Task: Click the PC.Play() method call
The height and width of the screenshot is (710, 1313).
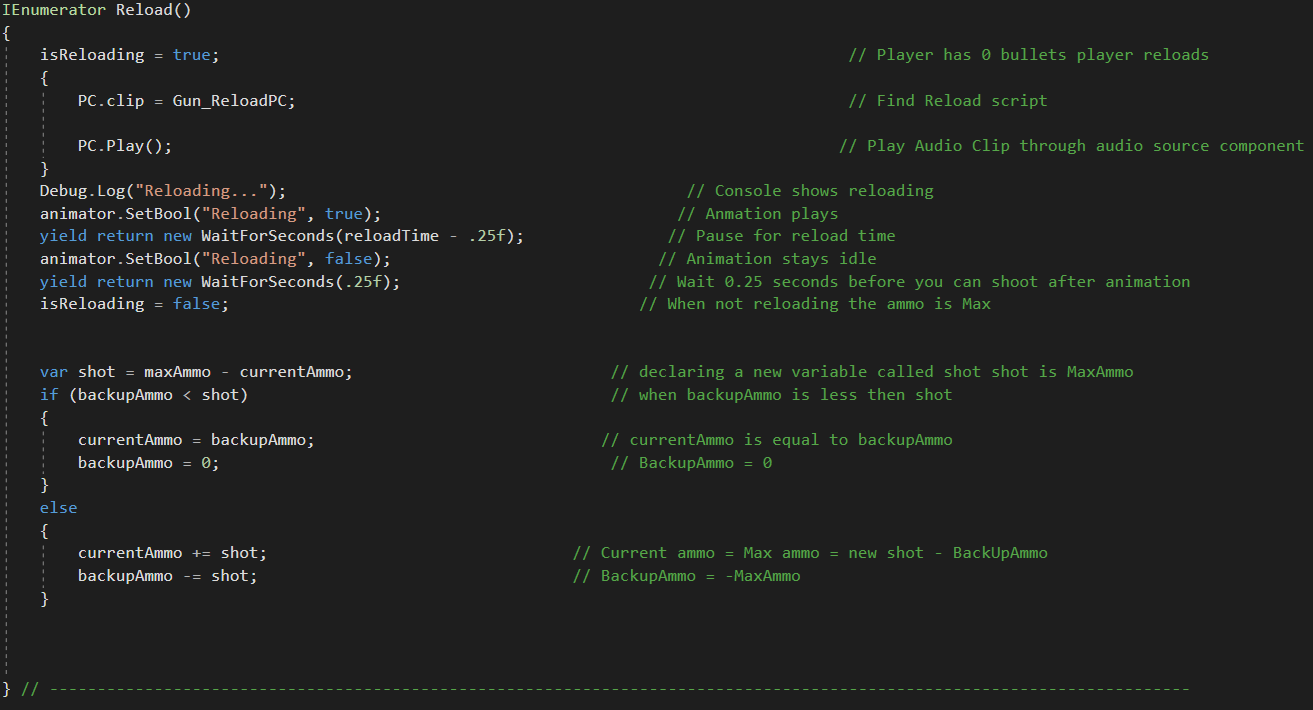Action: [x=124, y=146]
